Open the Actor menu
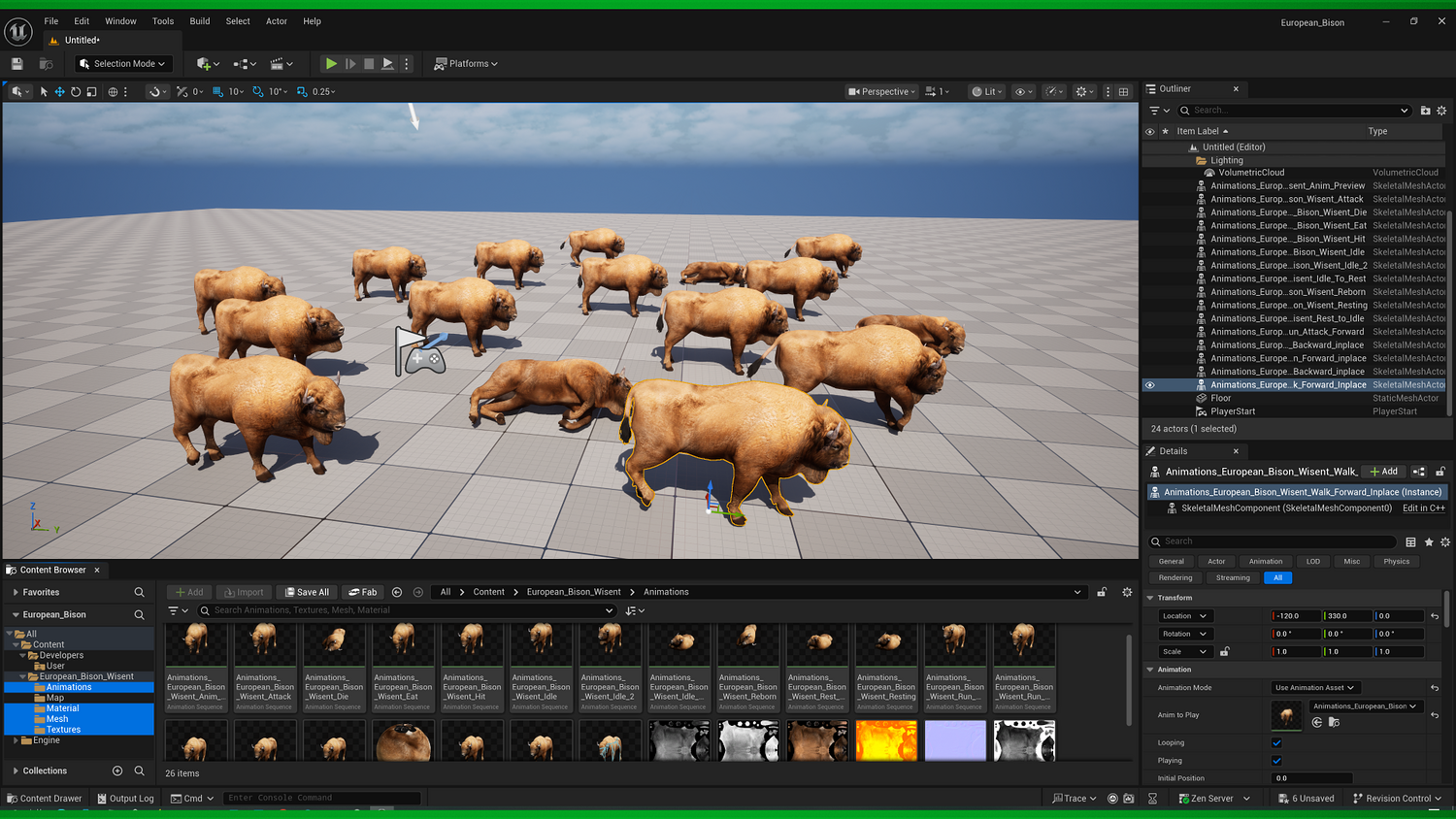Screen dimensions: 1456x819 click(x=277, y=21)
